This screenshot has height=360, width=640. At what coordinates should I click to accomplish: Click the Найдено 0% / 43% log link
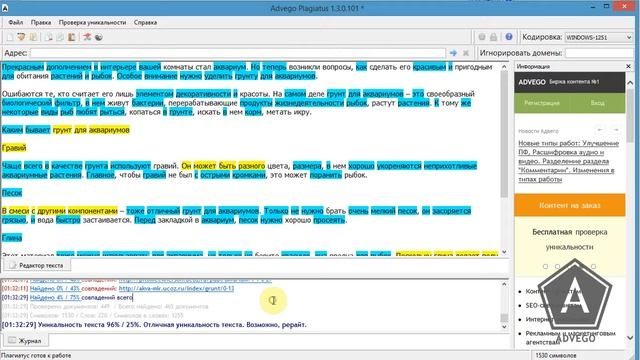coord(55,289)
